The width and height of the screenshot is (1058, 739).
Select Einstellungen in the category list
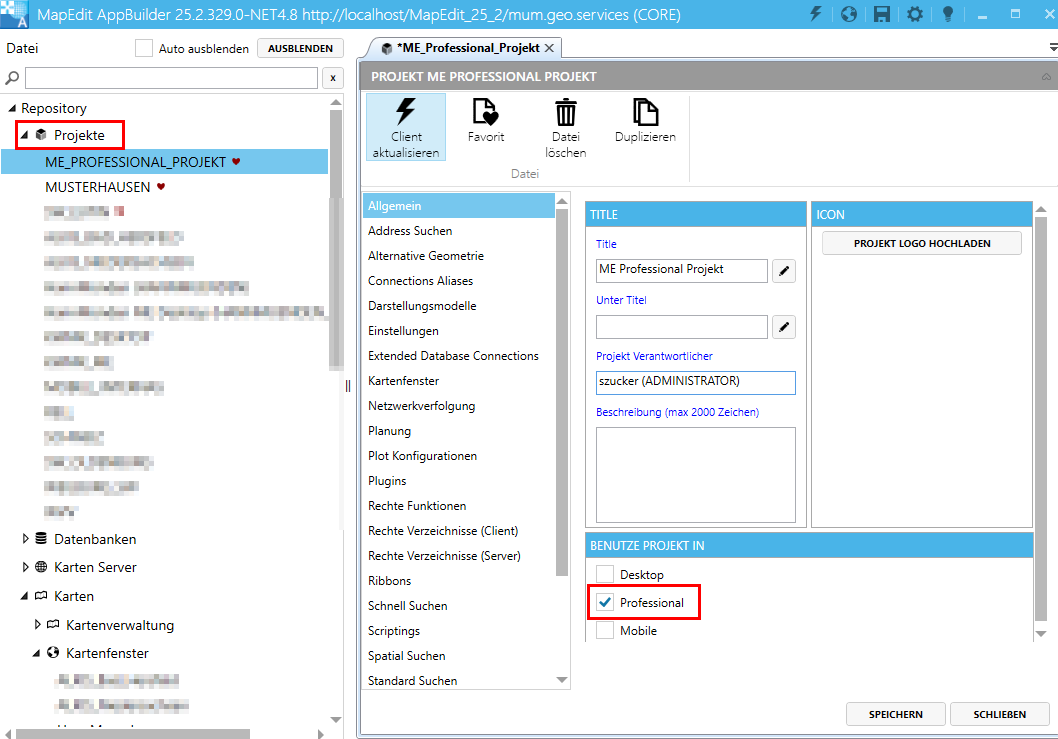point(403,331)
